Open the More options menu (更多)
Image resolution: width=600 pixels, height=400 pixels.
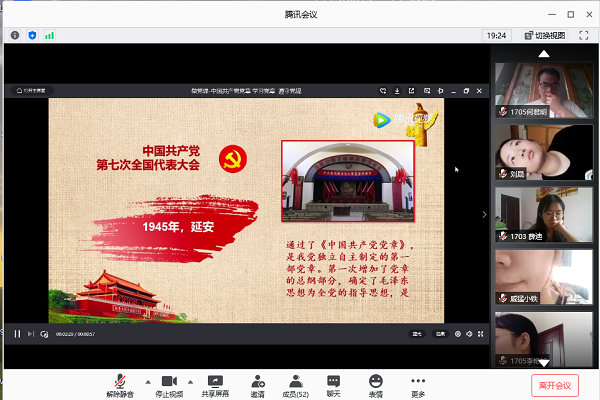click(x=418, y=383)
